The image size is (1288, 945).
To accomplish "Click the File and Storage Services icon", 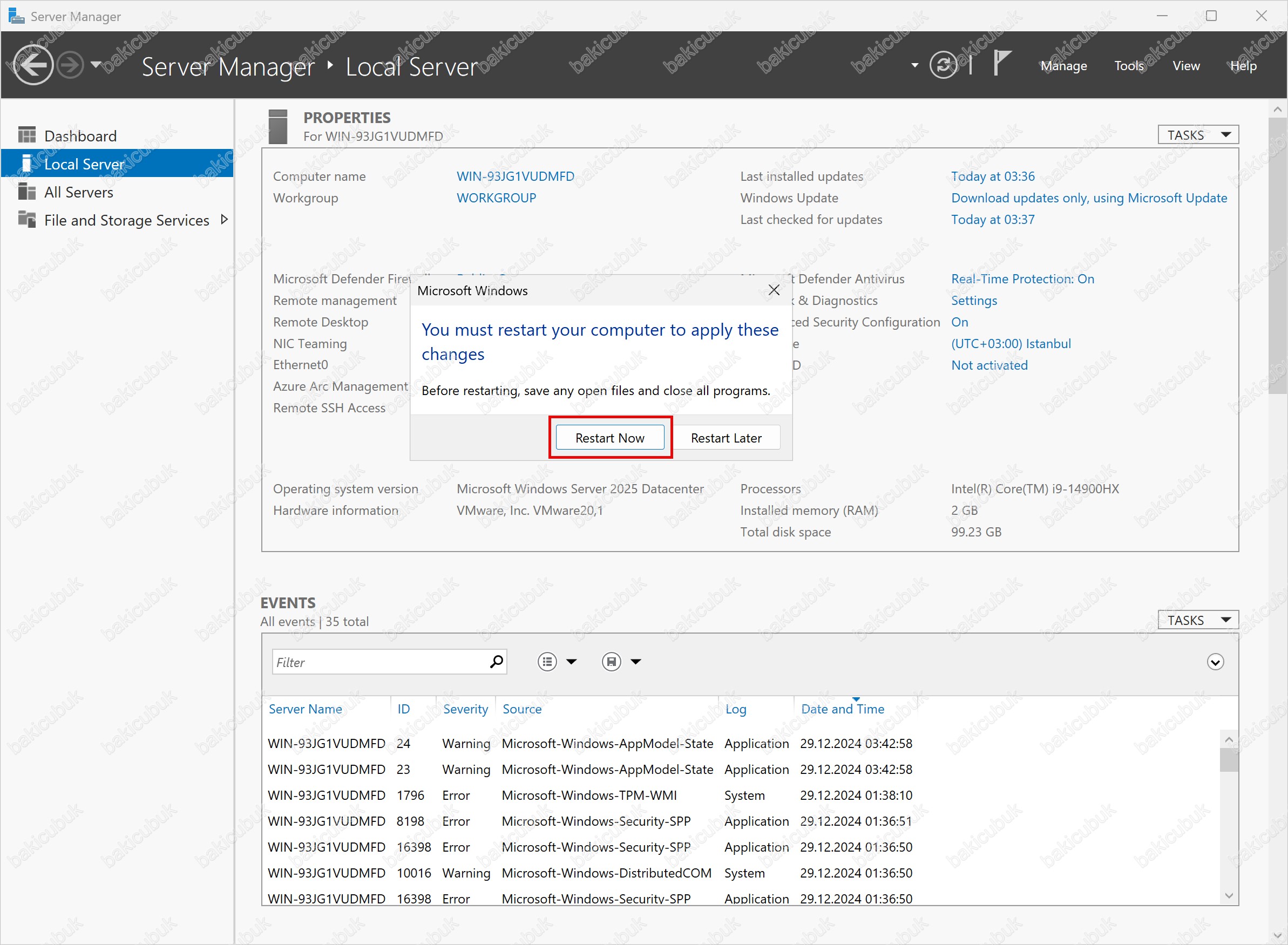I will (x=27, y=219).
